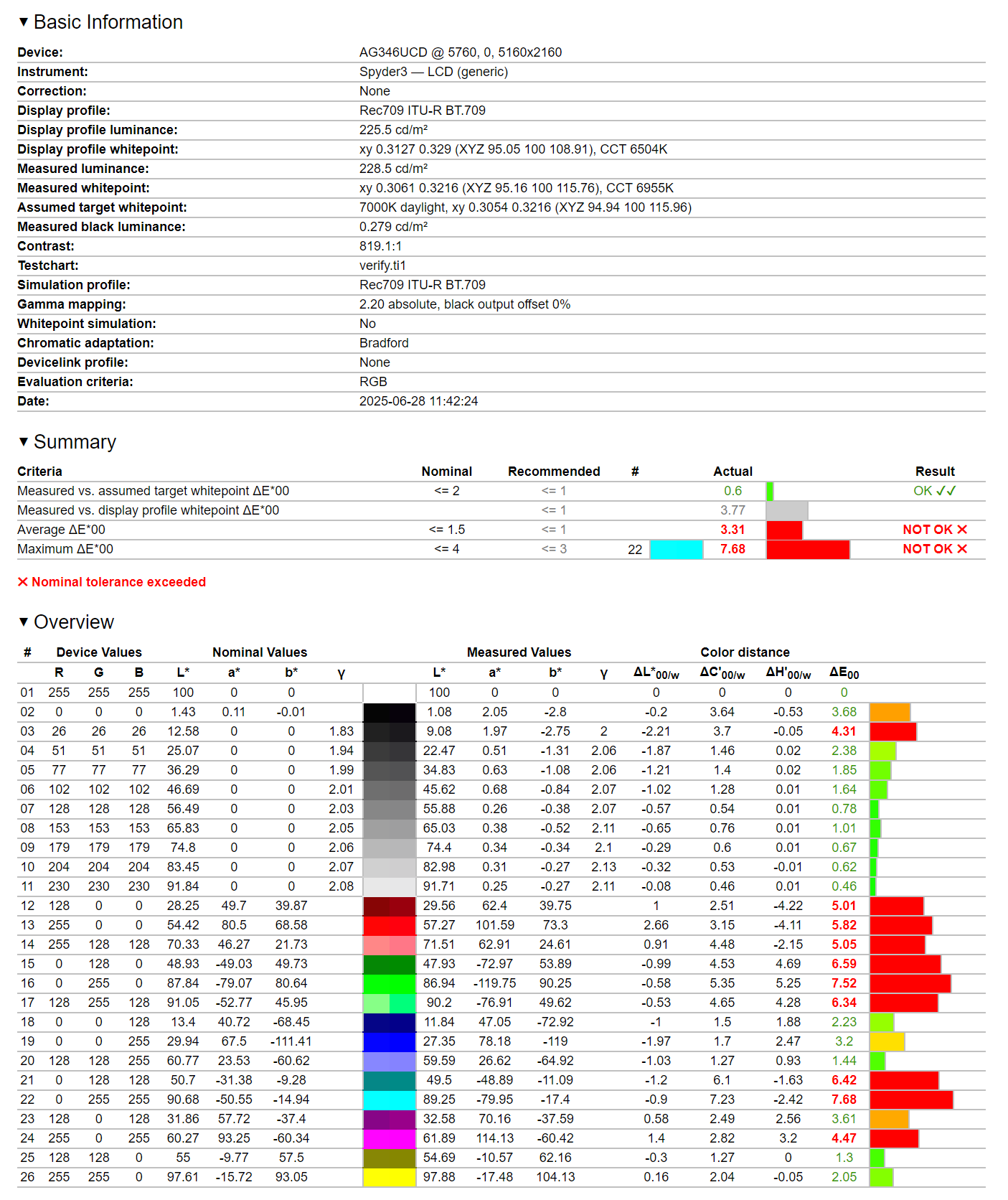Viewport: 1008px width, 1200px height.
Task: Click the red X in Maximum ΔE*00 result
Action: pyautogui.click(x=962, y=549)
